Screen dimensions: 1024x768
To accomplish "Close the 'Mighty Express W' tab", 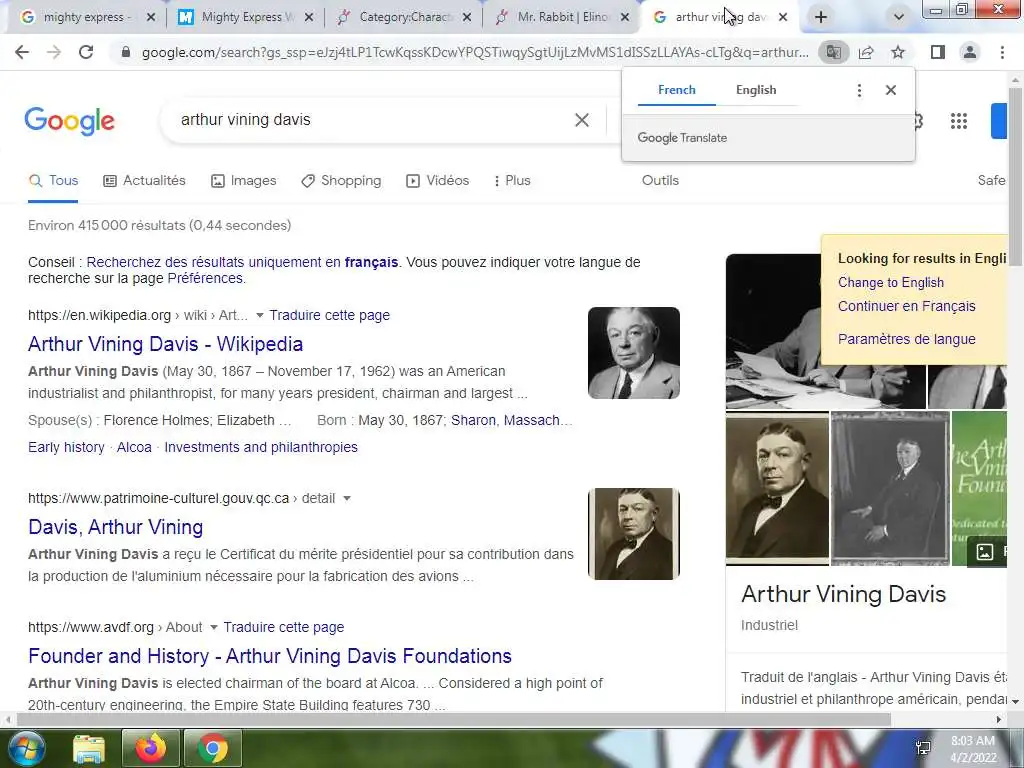I will 309,17.
